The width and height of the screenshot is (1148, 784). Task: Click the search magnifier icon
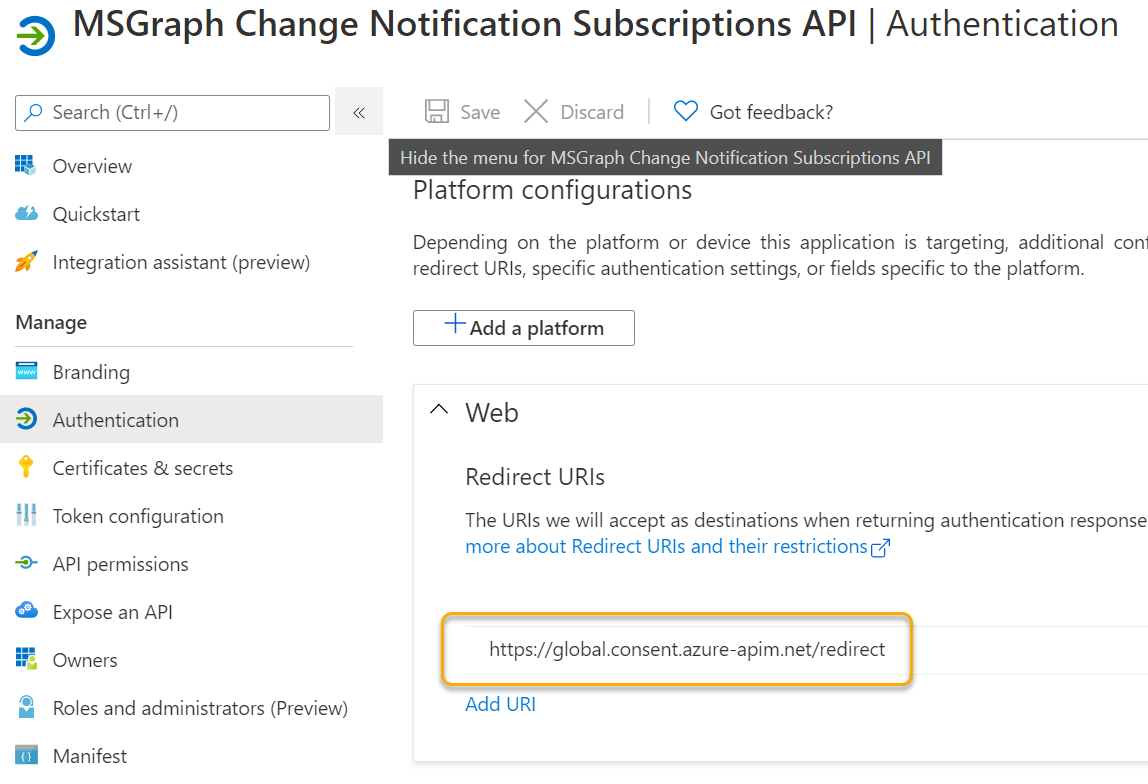click(33, 113)
